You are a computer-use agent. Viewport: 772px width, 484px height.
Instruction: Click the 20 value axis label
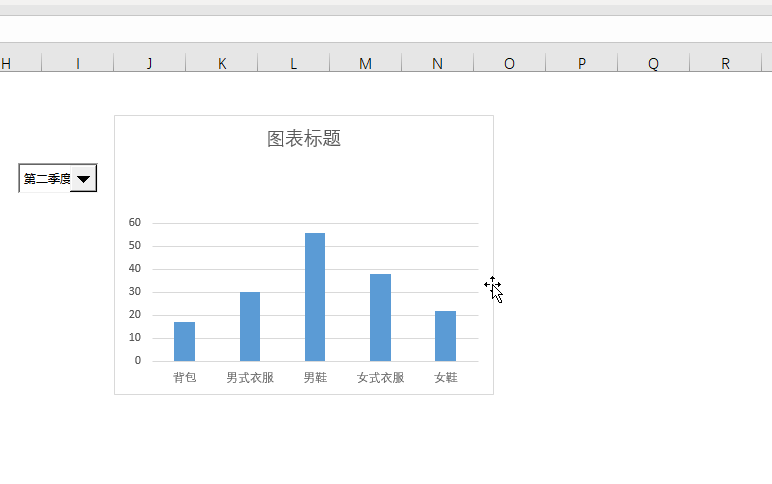[x=135, y=315]
